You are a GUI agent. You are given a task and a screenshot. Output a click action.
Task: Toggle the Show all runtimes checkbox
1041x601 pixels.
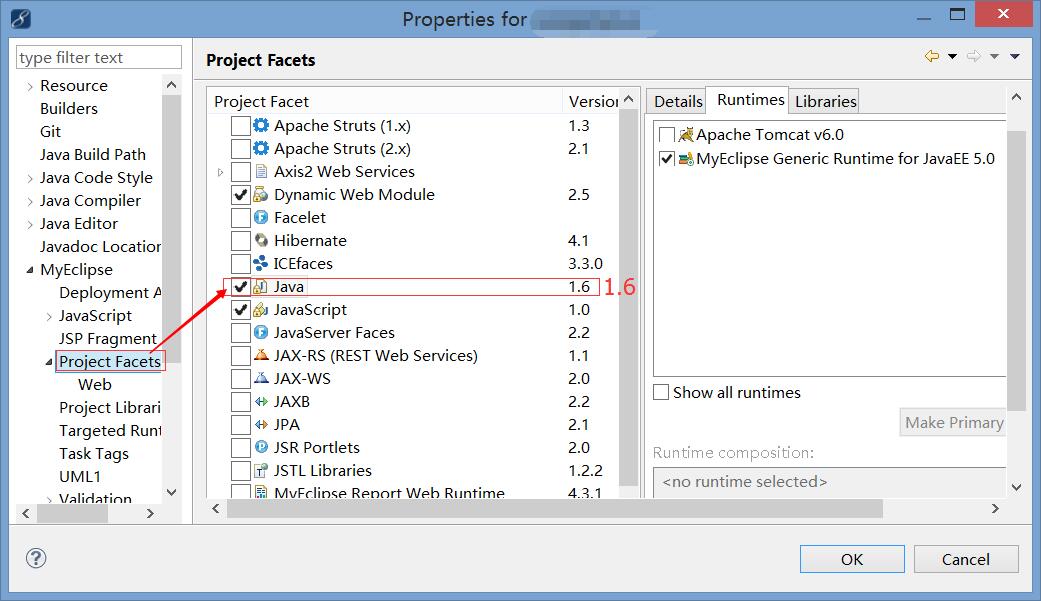click(x=661, y=392)
